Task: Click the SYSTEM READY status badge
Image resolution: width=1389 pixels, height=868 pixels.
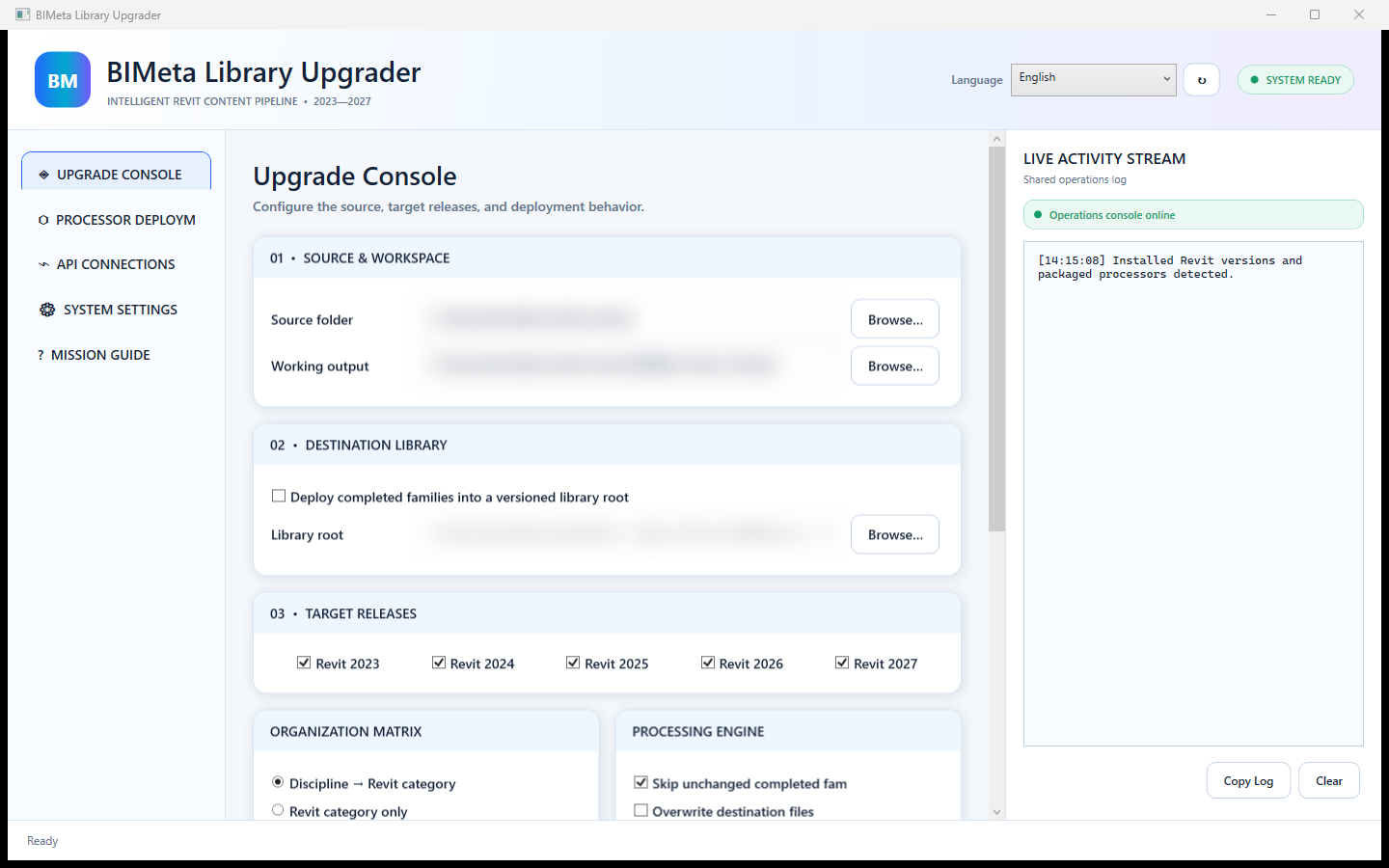Action: click(x=1295, y=80)
